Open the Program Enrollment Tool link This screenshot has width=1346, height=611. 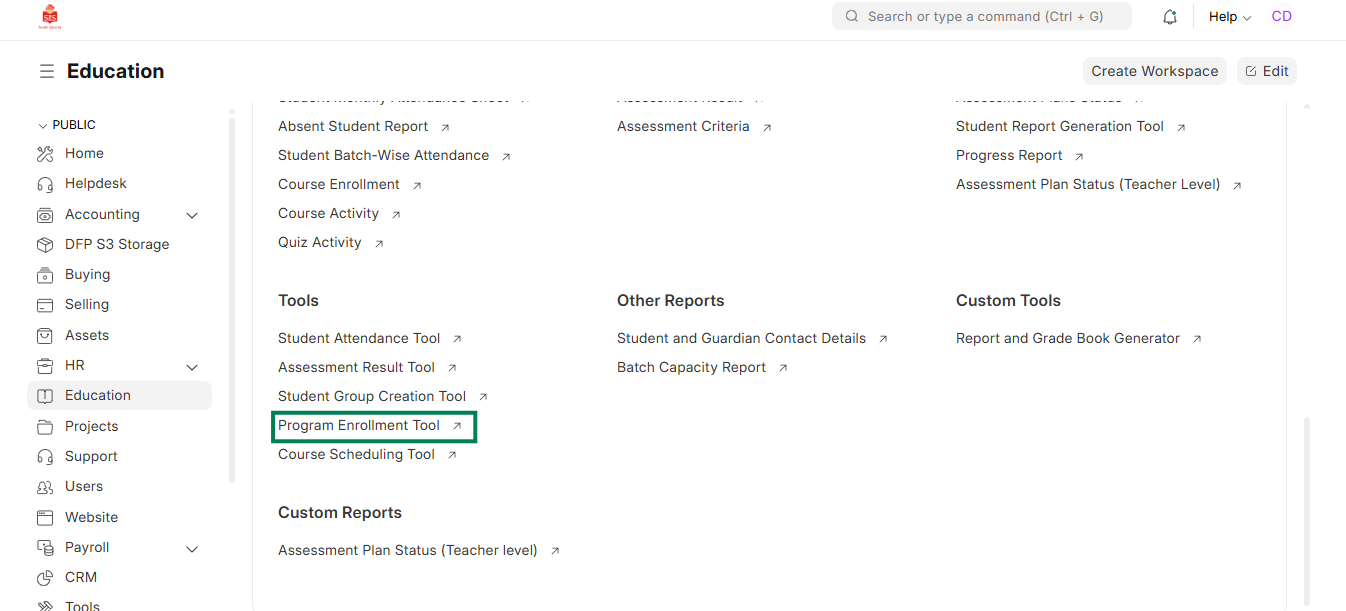[359, 426]
